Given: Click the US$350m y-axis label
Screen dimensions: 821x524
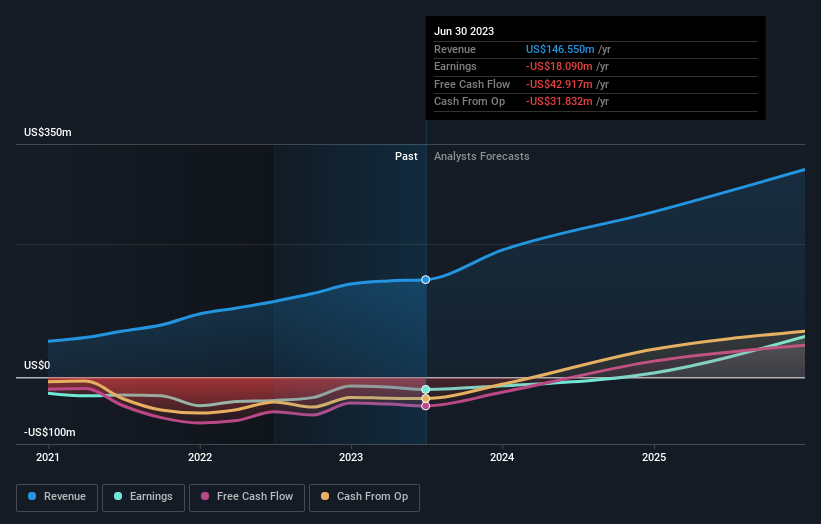Looking at the screenshot, I should [48, 132].
